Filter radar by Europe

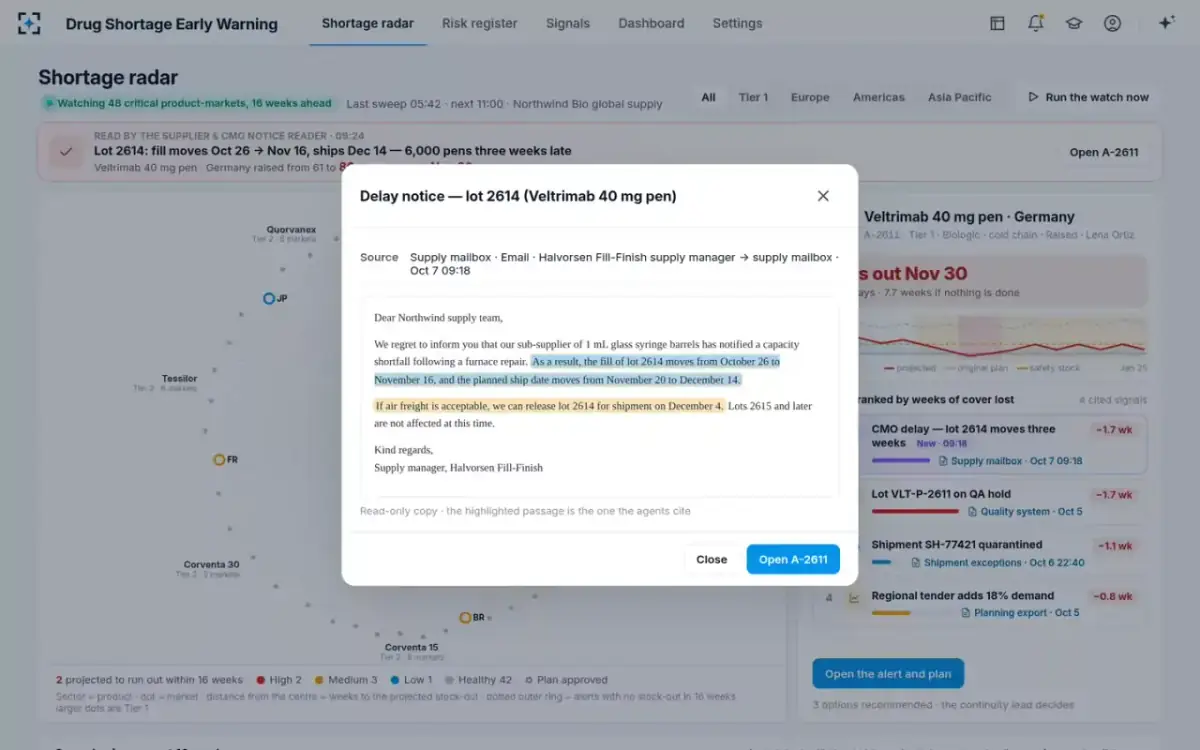click(x=810, y=97)
